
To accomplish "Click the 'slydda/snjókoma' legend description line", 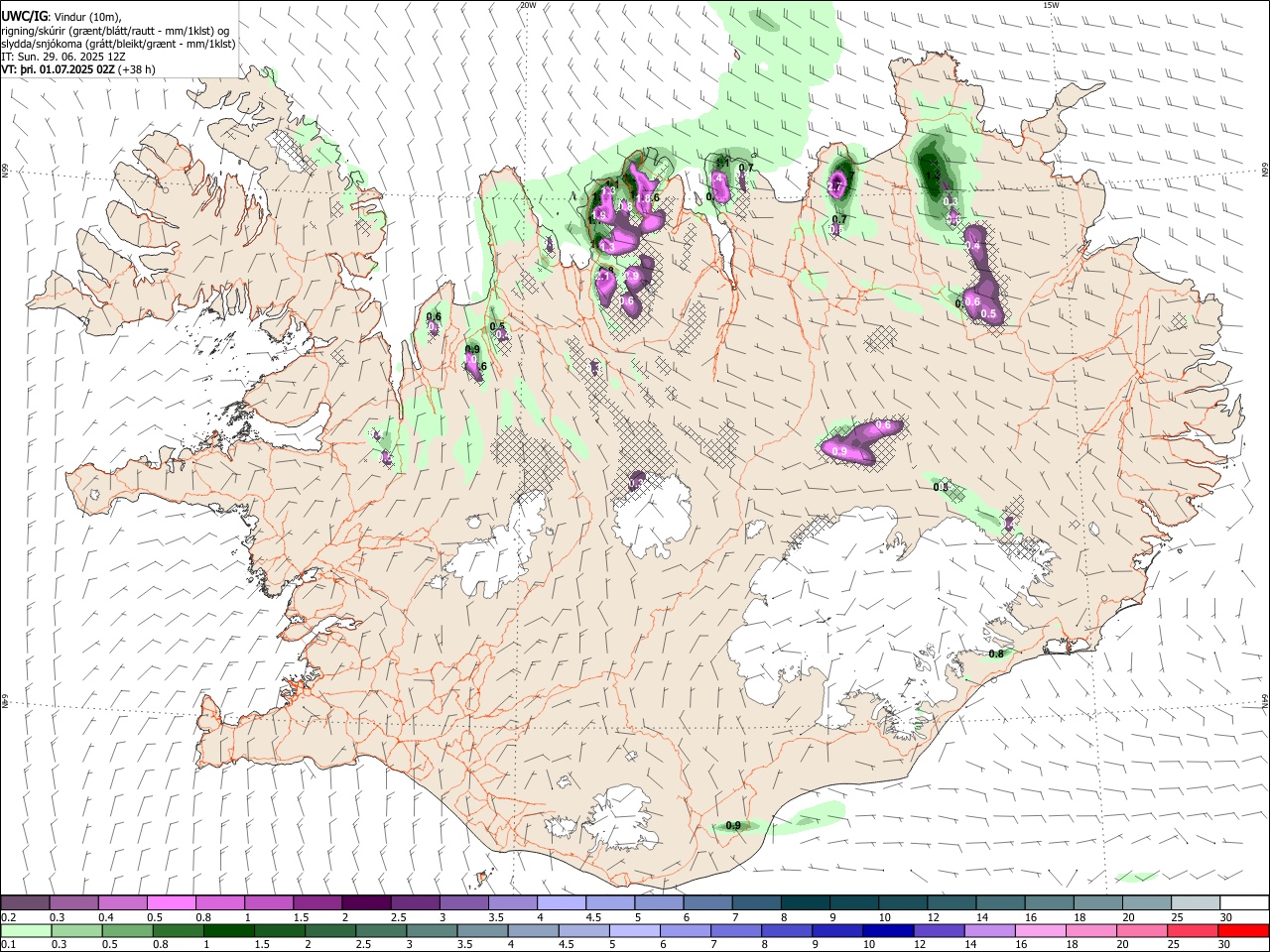I will pyautogui.click(x=119, y=44).
